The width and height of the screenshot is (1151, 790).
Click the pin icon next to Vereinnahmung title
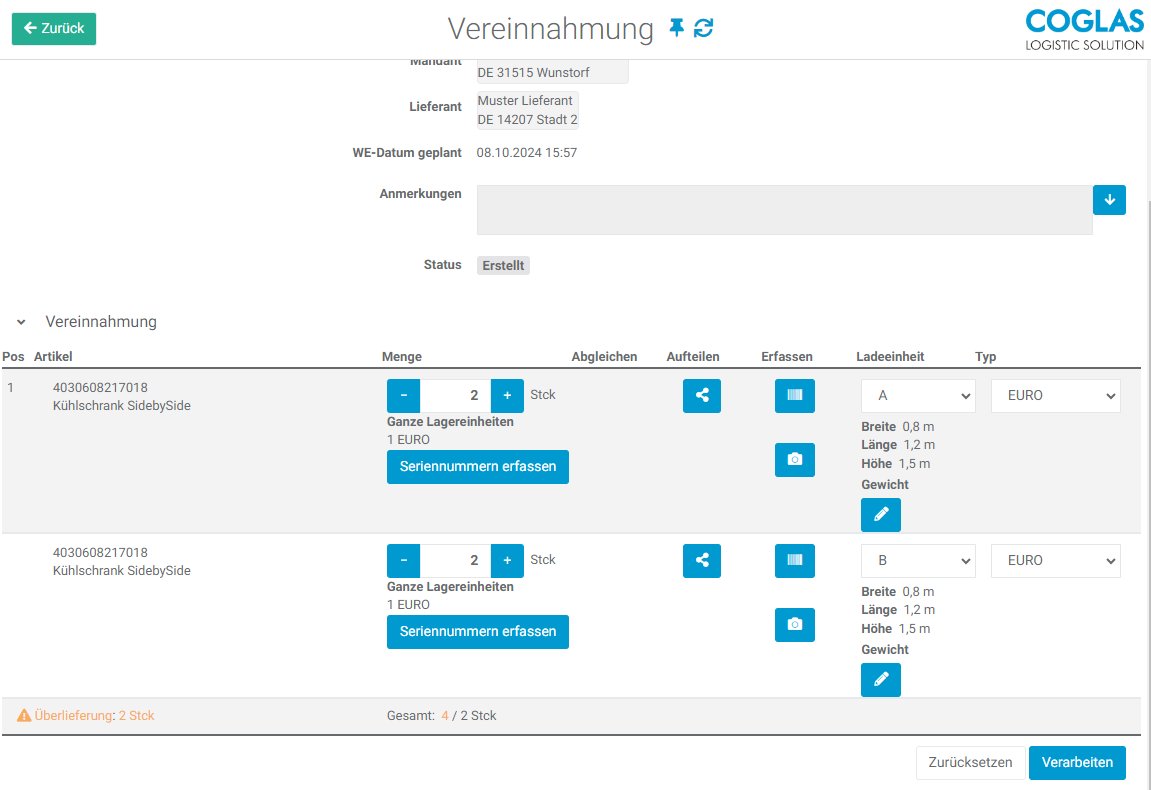677,28
